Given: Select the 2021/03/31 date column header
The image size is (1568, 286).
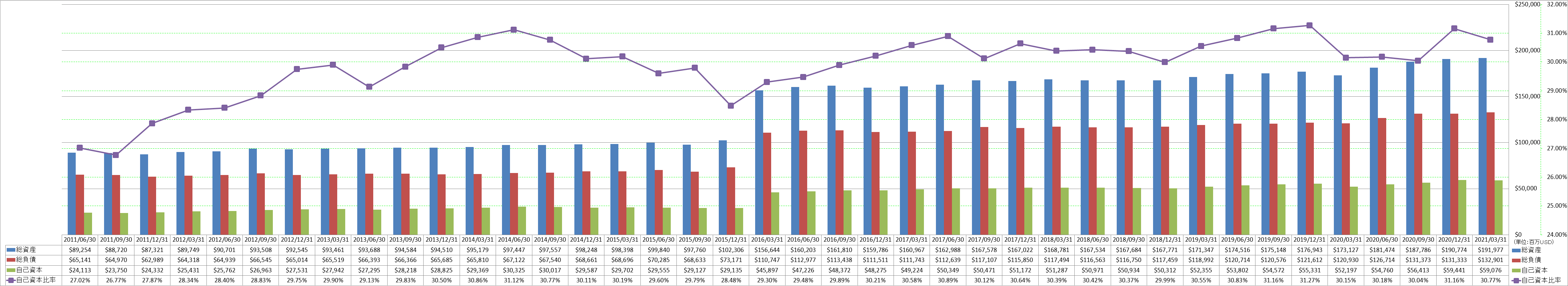Looking at the screenshot, I should click(1491, 240).
